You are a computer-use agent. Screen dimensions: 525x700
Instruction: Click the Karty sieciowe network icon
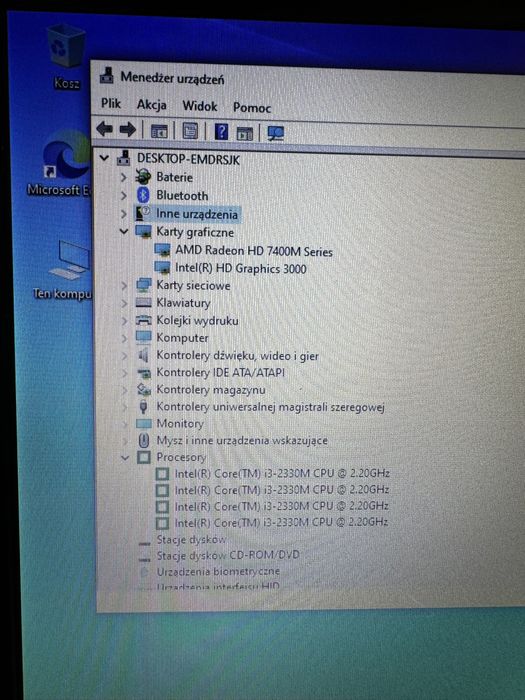(143, 285)
